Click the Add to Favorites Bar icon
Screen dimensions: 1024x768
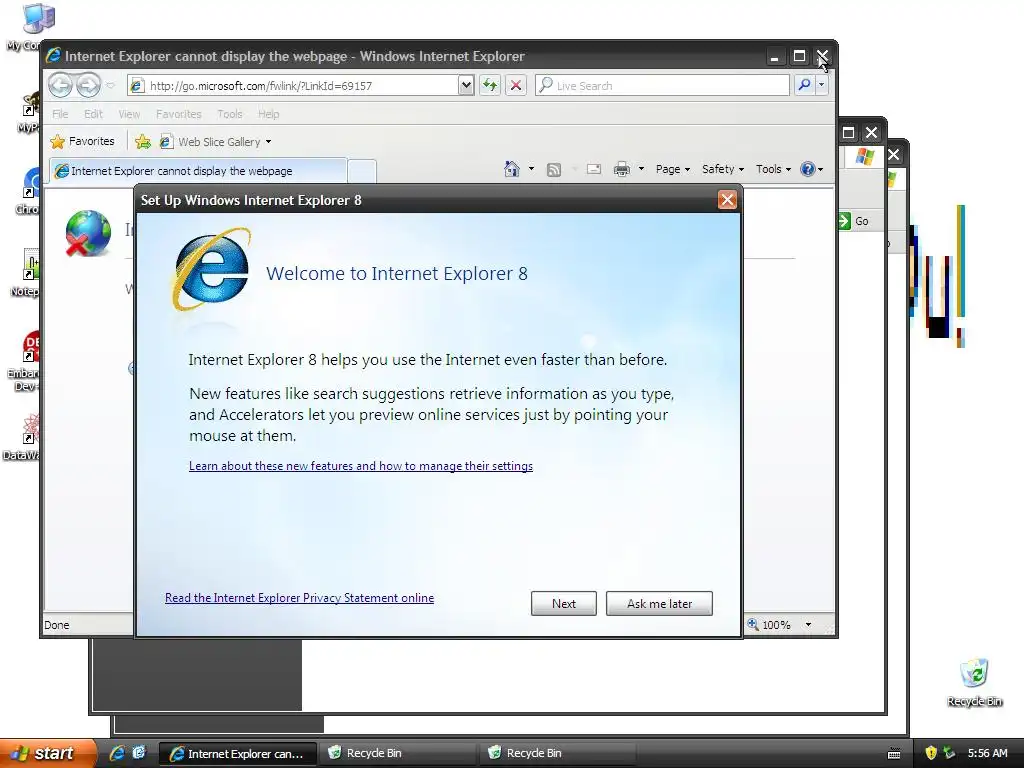[142, 142]
